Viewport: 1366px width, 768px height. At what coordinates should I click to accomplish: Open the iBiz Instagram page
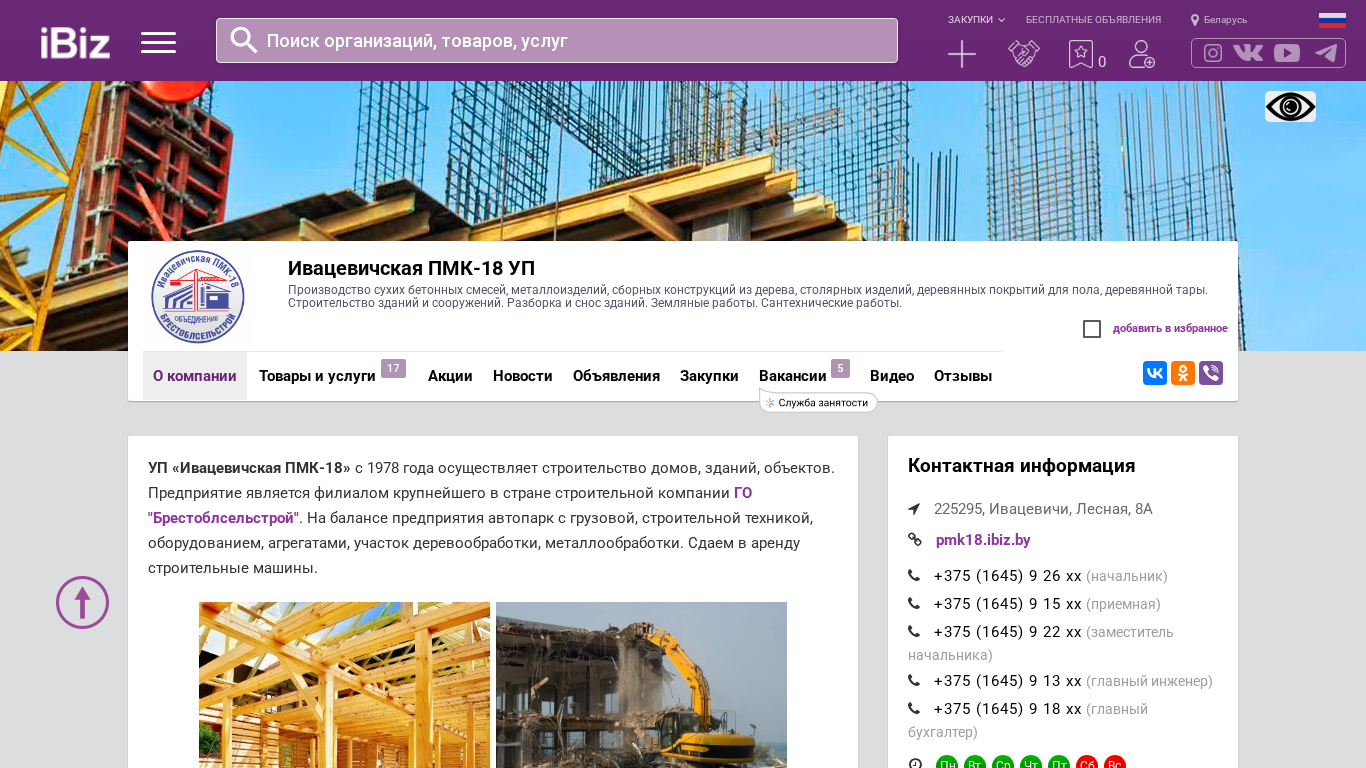coord(1213,53)
